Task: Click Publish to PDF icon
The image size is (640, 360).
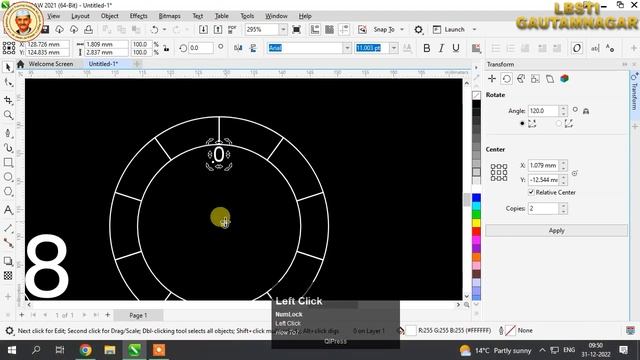Action: tap(232, 29)
